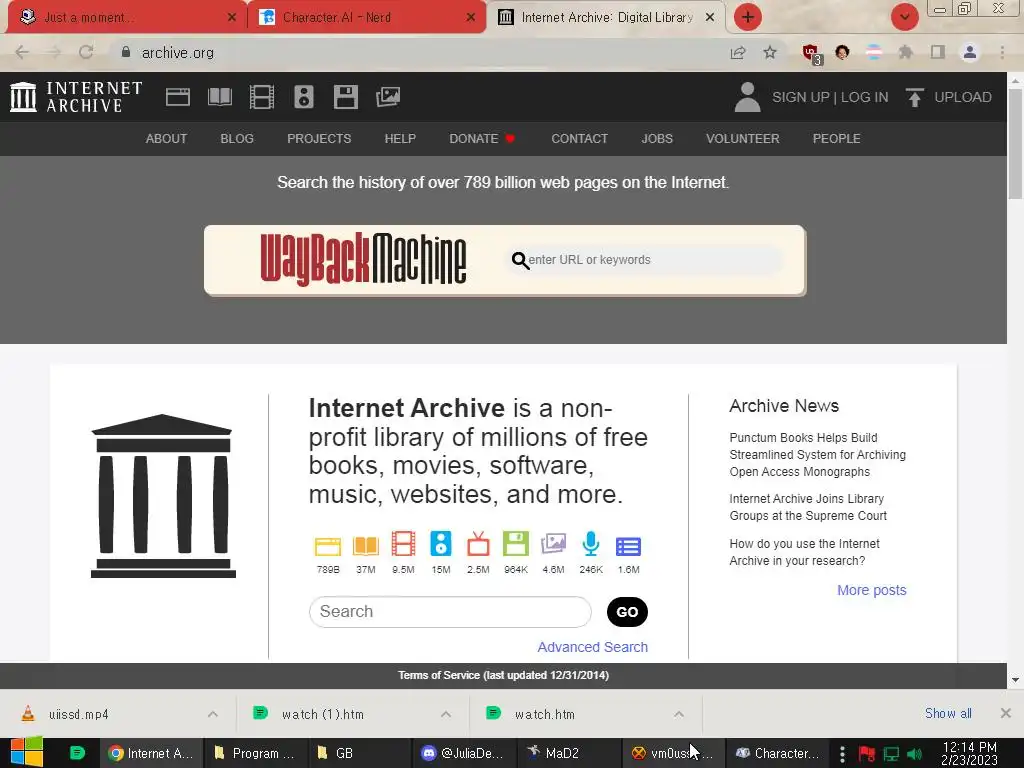Select the blue audio icon labeled 15M
Image resolution: width=1024 pixels, height=768 pixels.
[x=441, y=544]
